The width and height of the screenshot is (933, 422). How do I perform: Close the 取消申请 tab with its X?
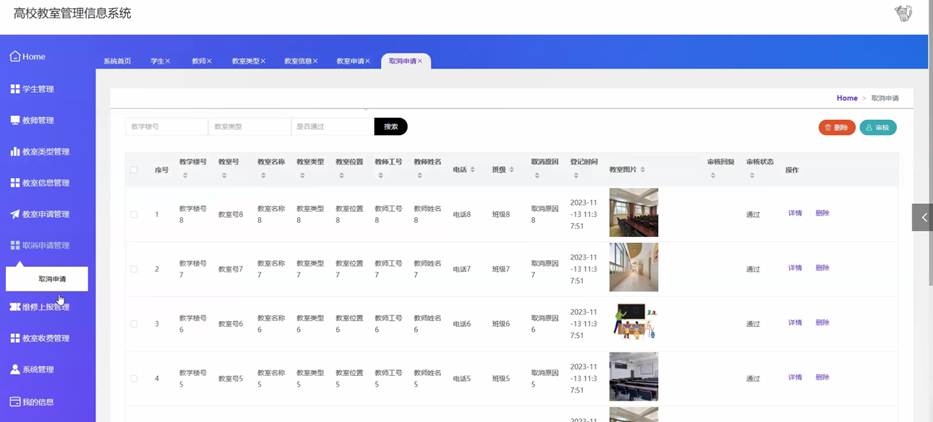pyautogui.click(x=420, y=61)
